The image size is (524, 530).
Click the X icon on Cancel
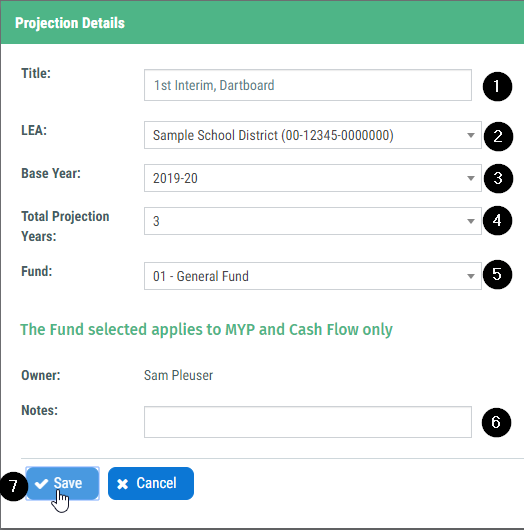[x=122, y=484]
